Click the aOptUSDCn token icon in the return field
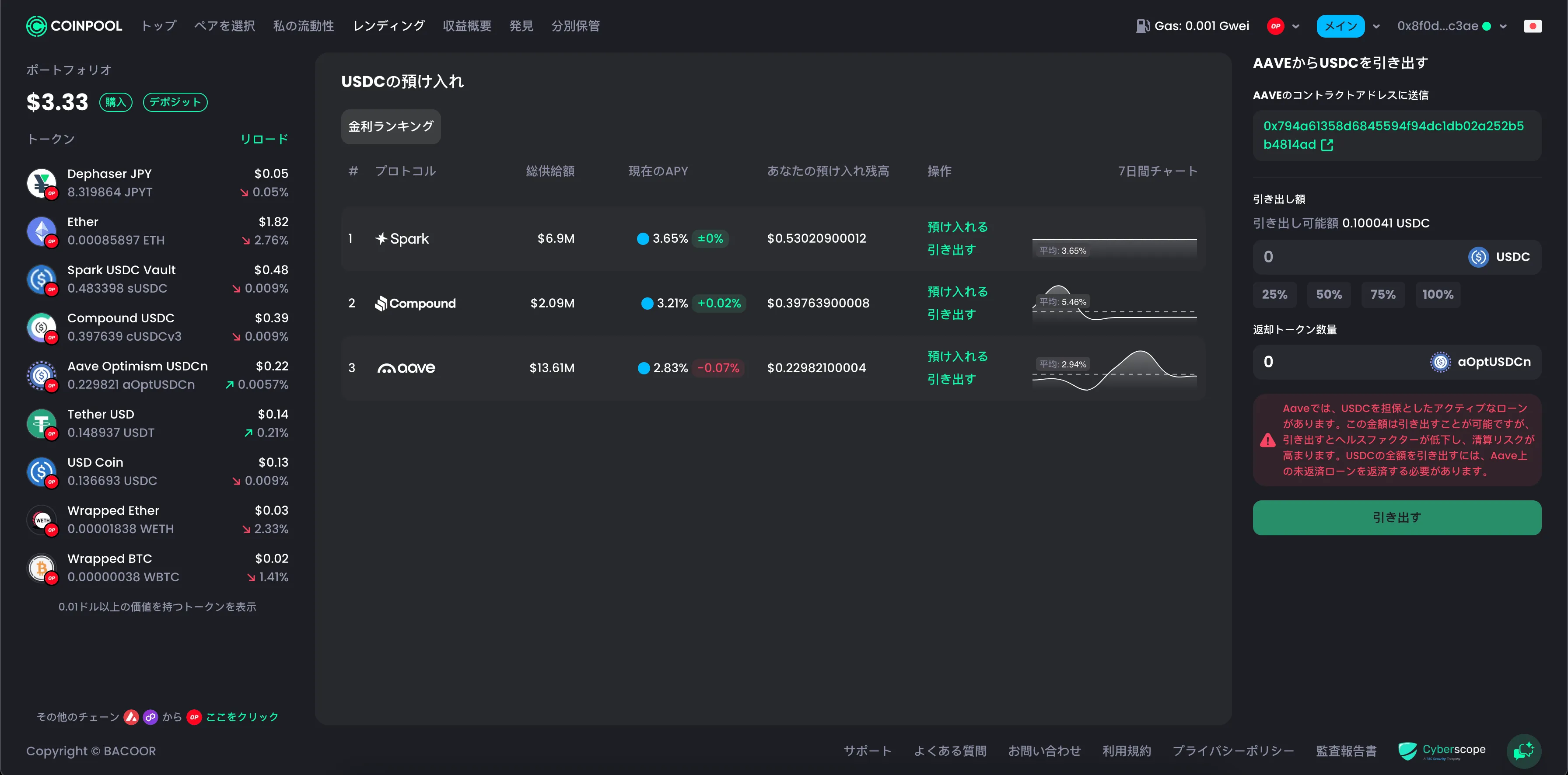 (1440, 362)
